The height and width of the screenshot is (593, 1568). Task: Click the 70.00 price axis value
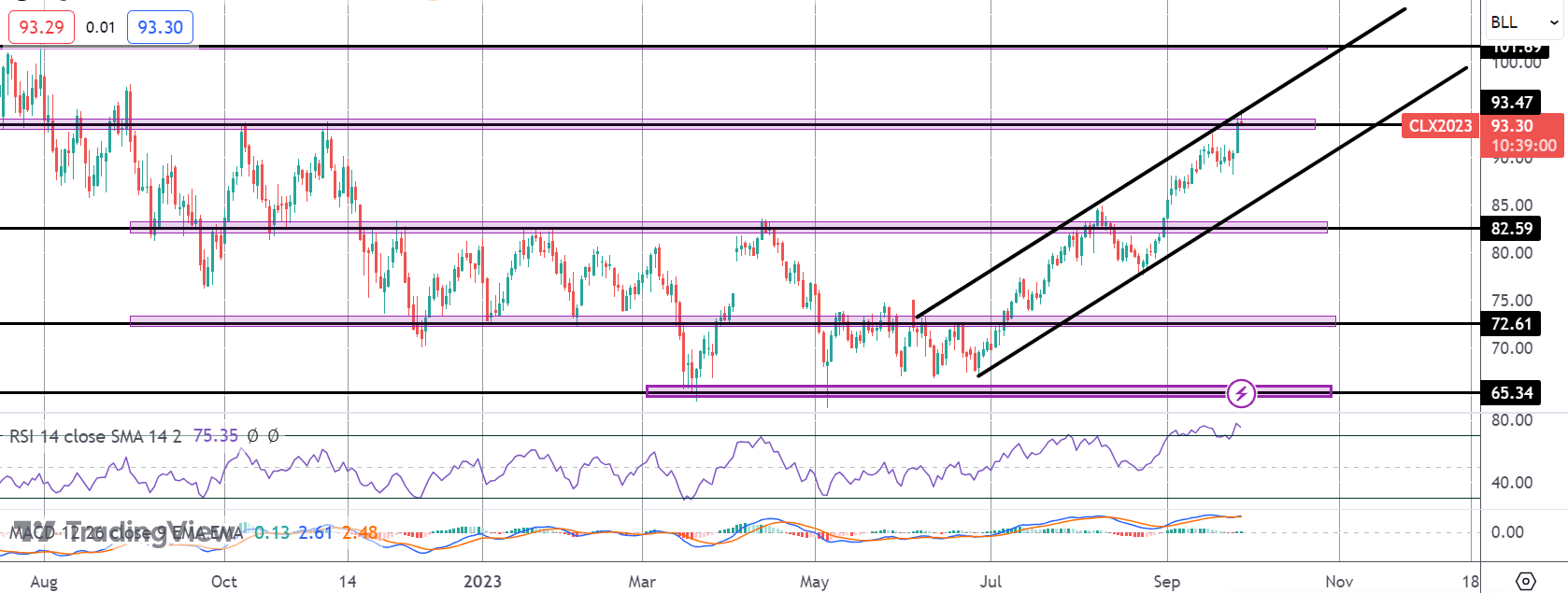pyautogui.click(x=1512, y=348)
